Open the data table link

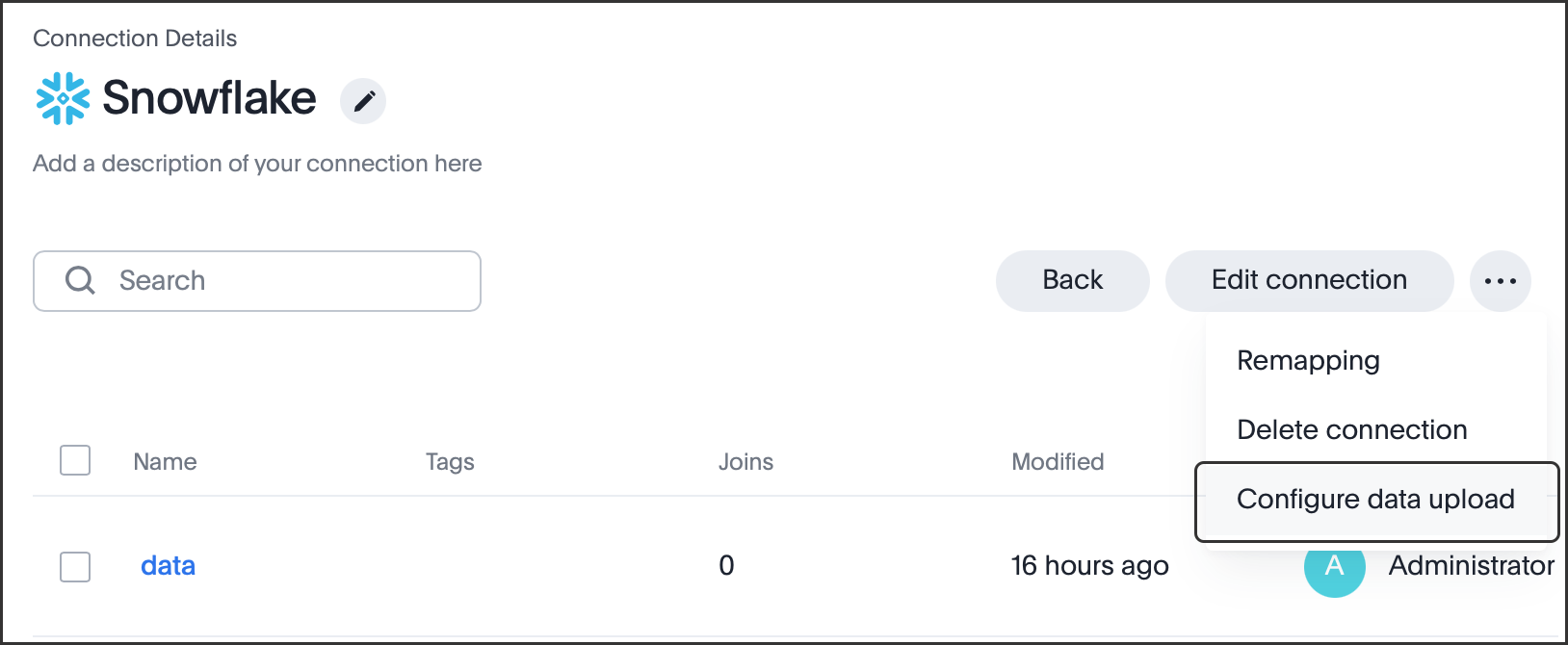(168, 566)
